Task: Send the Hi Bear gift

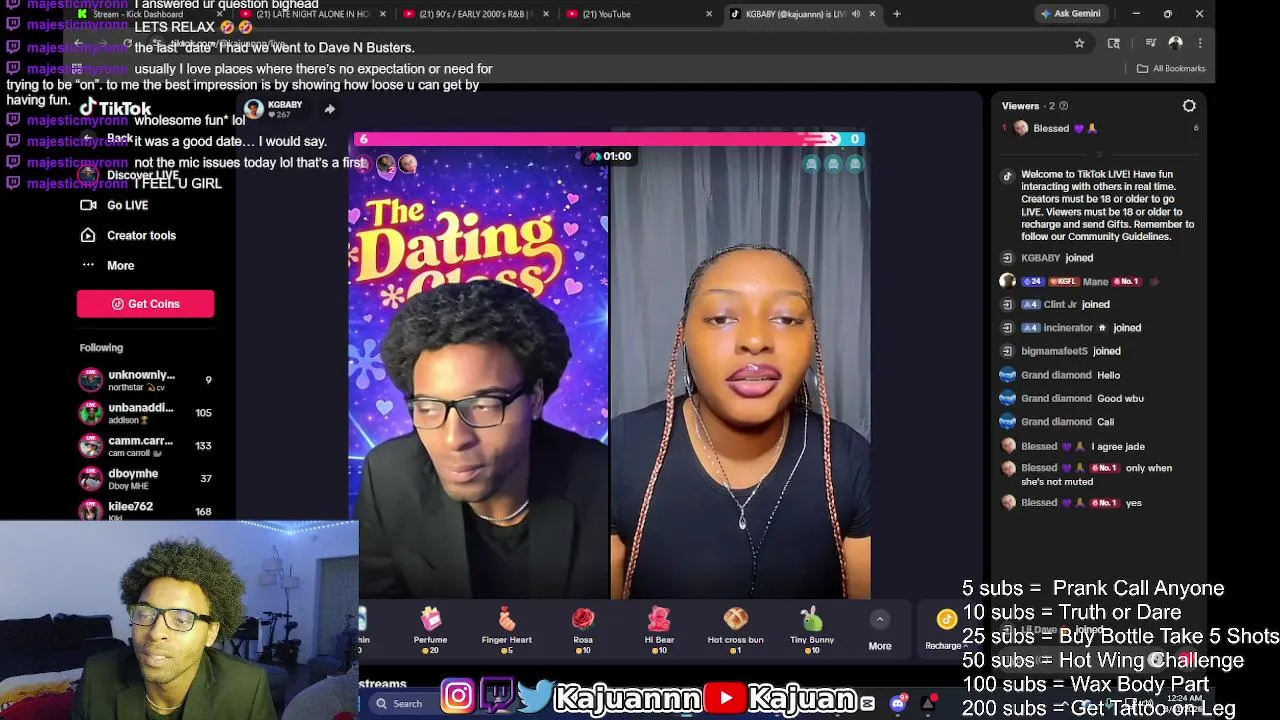Action: 659,629
